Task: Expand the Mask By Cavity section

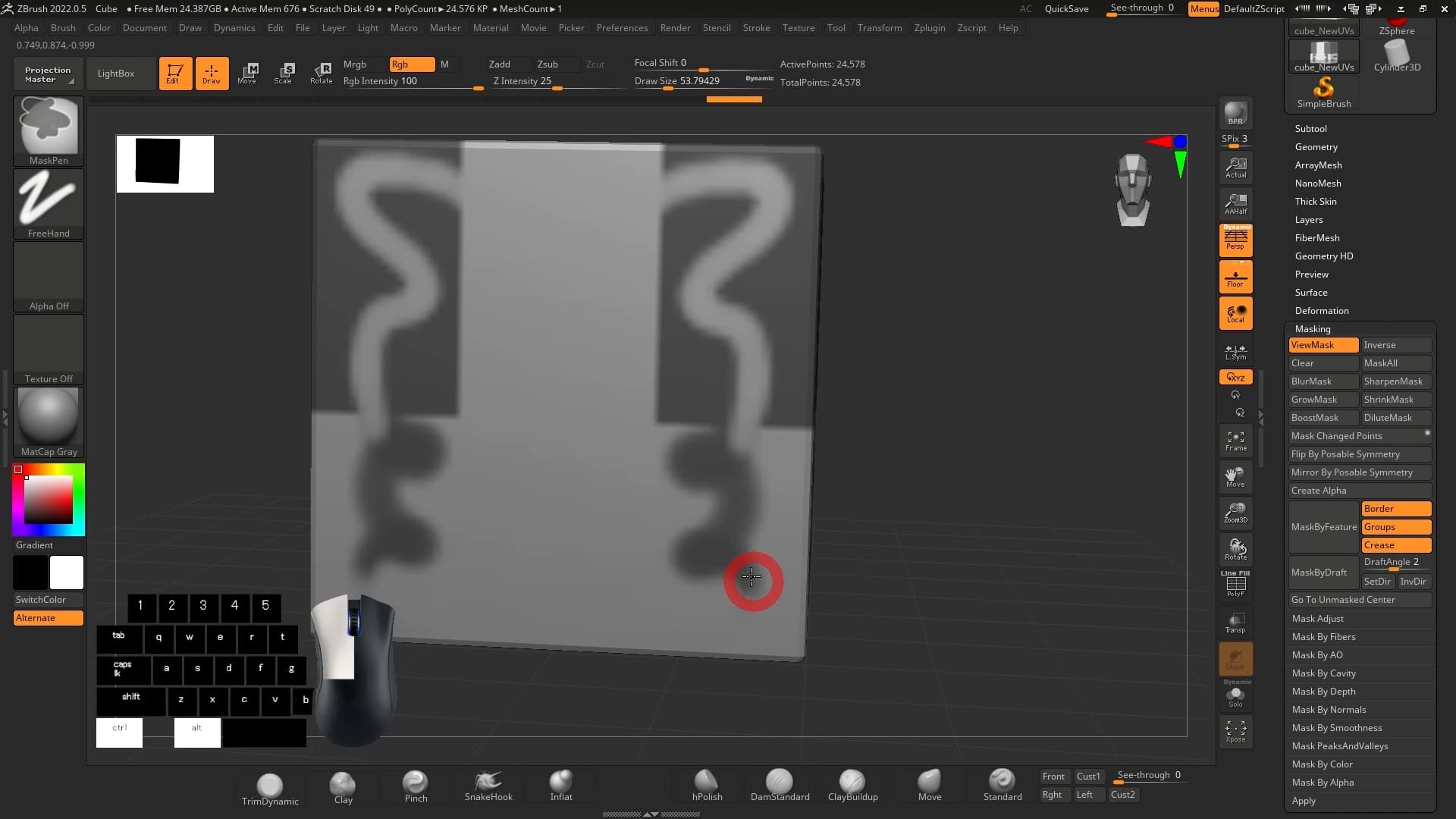Action: [1323, 673]
